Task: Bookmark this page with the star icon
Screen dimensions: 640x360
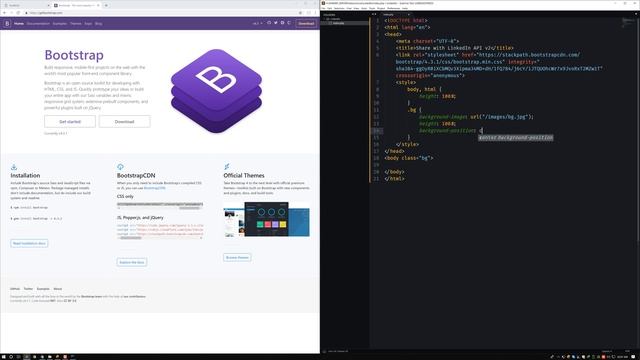Action: pyautogui.click(x=301, y=13)
